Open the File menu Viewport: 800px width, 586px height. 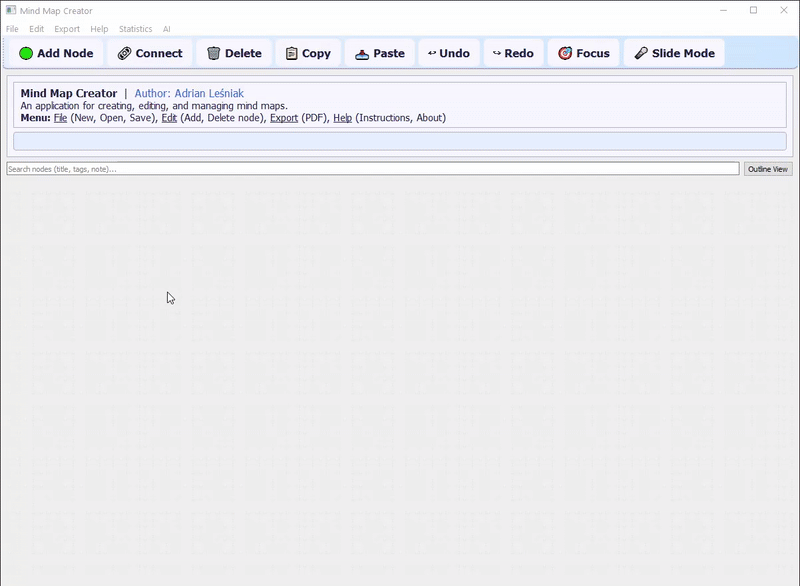click(x=10, y=29)
